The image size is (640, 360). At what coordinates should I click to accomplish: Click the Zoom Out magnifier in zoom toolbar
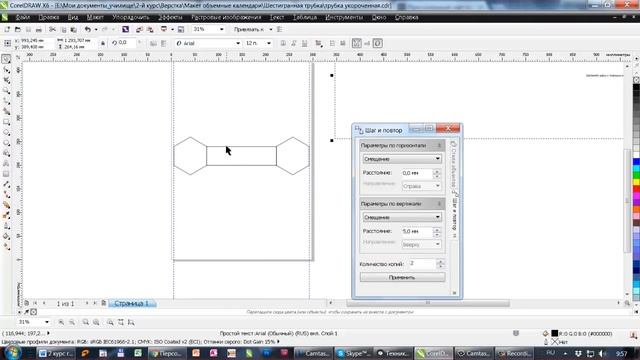pos(72,322)
